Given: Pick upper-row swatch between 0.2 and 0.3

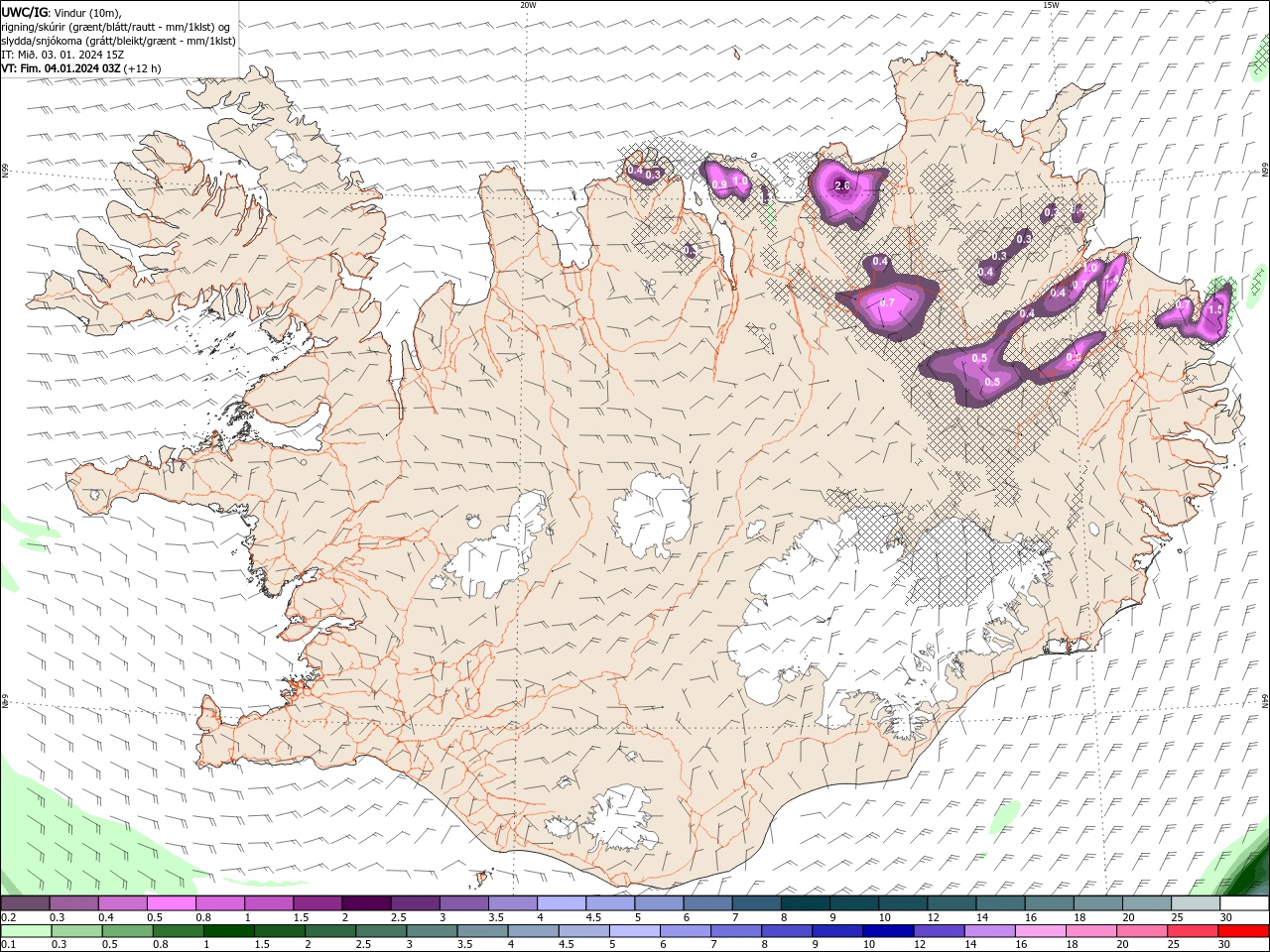Looking at the screenshot, I should point(25,903).
